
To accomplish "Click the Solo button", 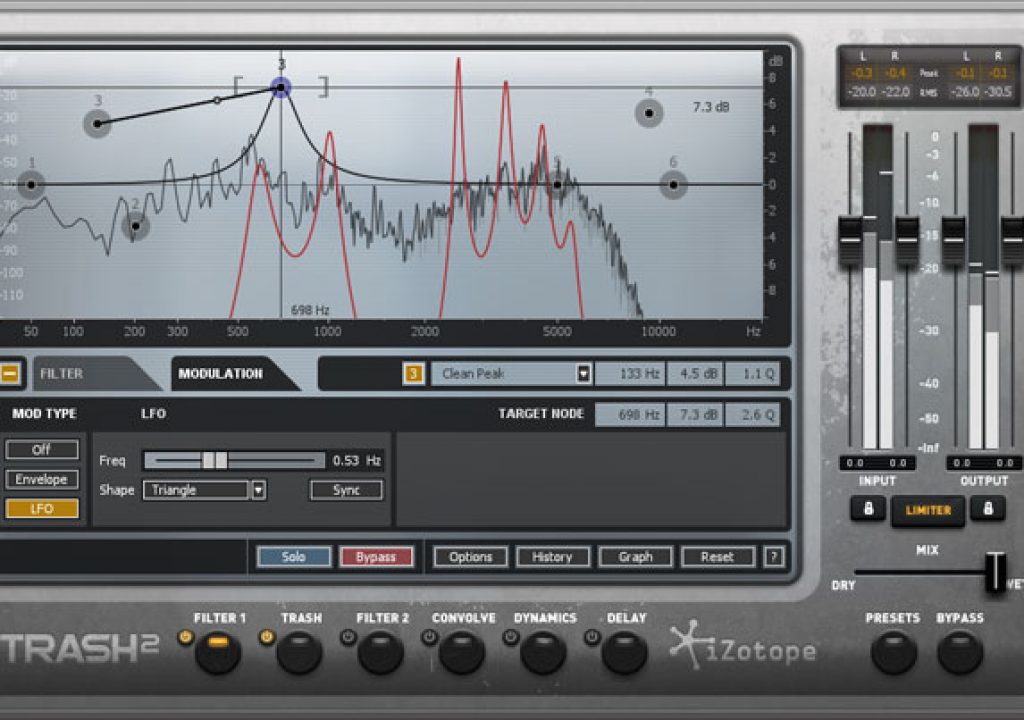I will pos(294,557).
